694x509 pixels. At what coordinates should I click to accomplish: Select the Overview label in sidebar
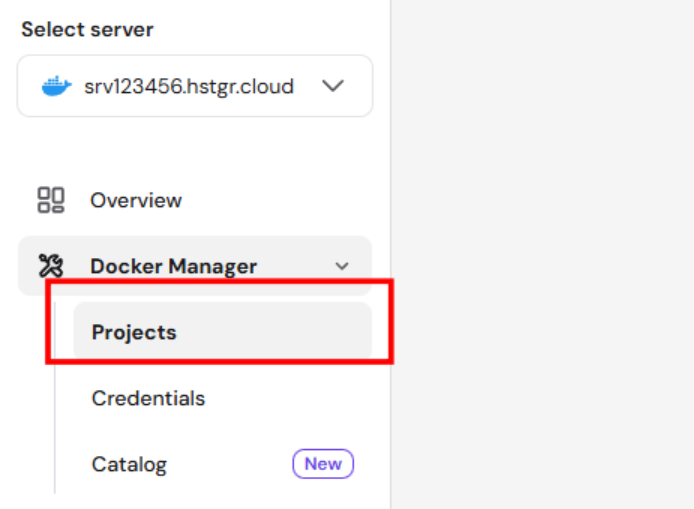point(136,200)
